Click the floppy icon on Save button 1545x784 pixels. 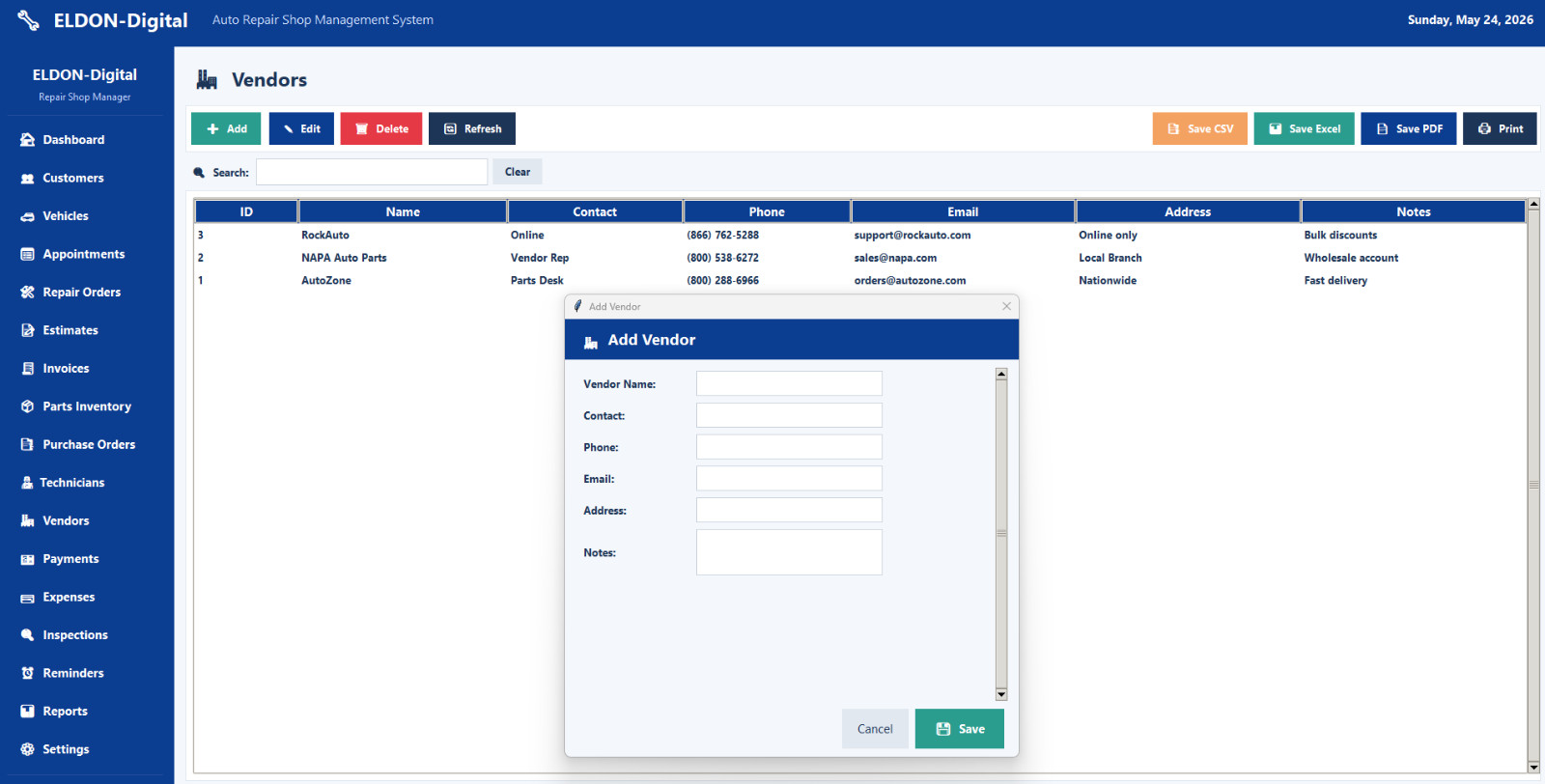[x=943, y=730]
